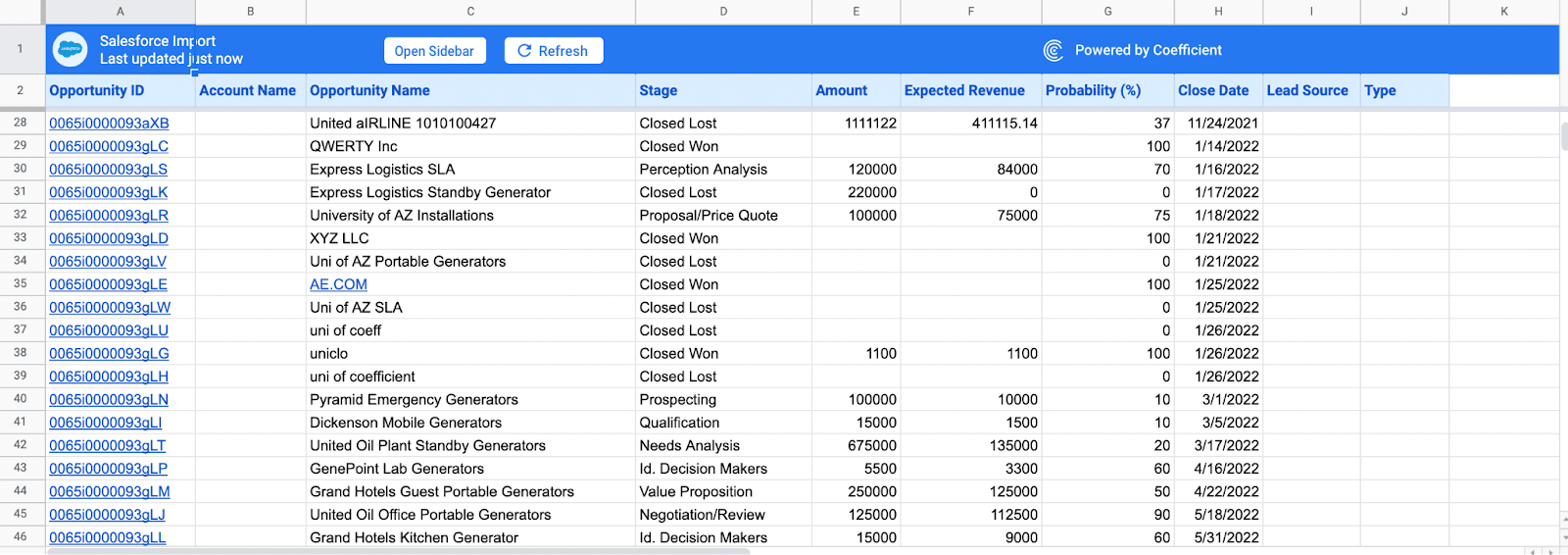This screenshot has height=555, width=1568.
Task: Select column C header
Action: point(470,12)
